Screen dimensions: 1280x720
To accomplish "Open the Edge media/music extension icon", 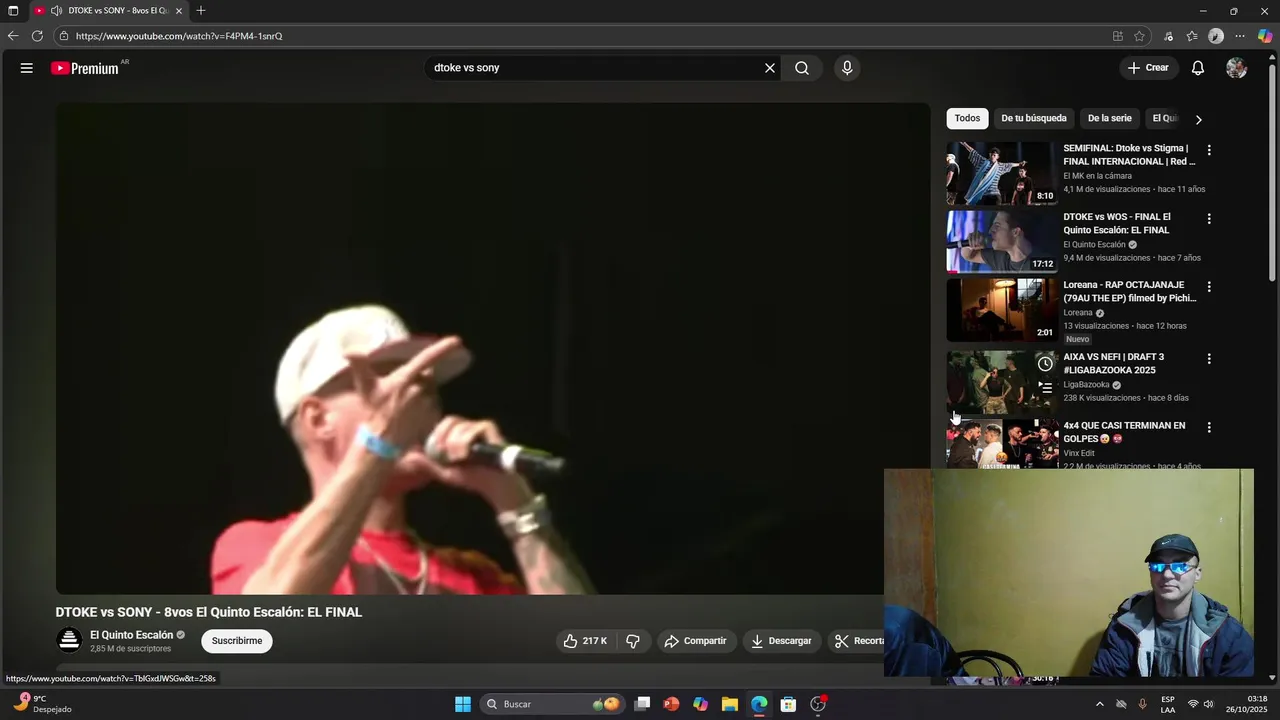I will tap(1168, 36).
